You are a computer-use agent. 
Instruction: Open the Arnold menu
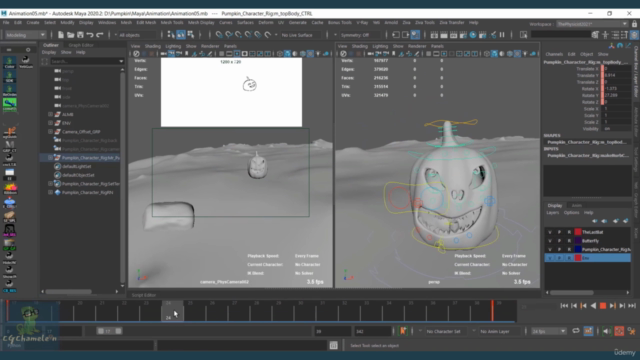coord(391,23)
